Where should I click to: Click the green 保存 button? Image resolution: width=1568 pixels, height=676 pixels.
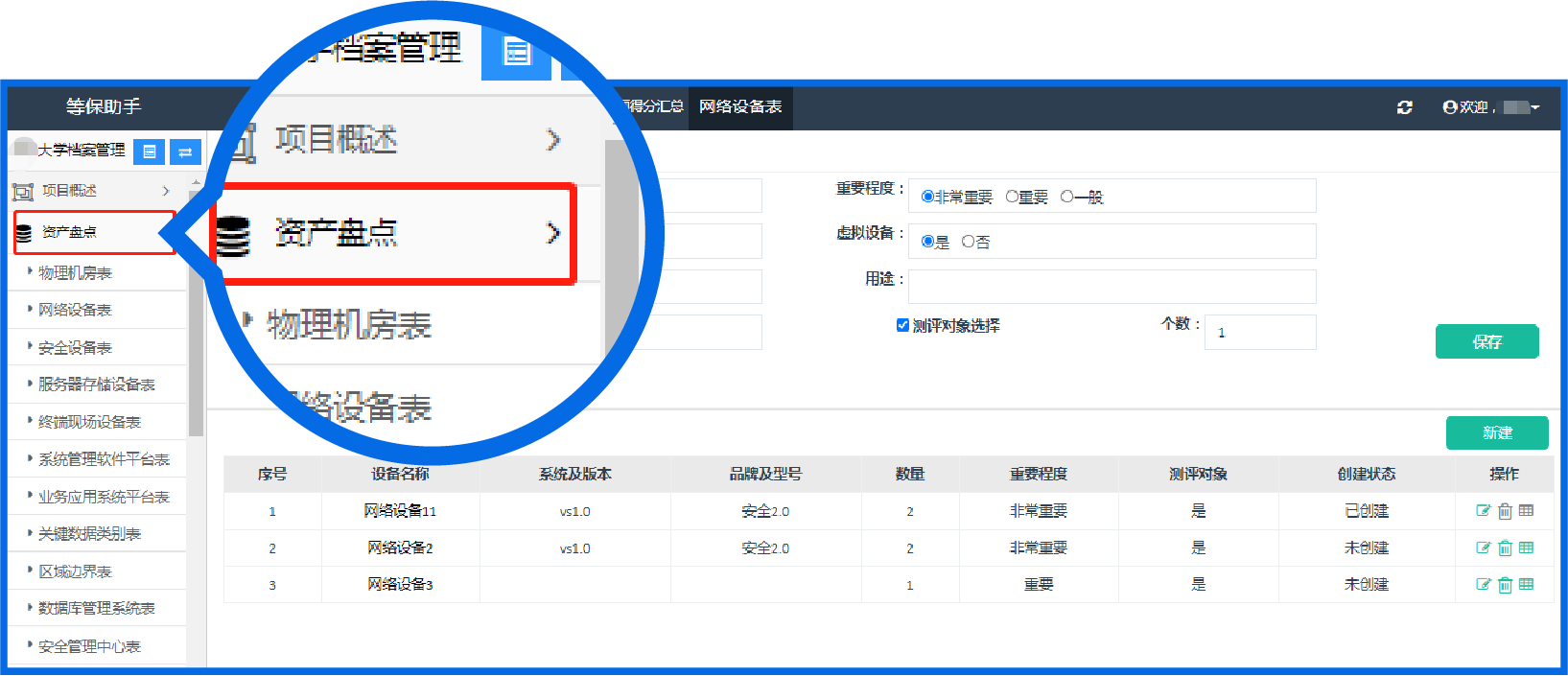(x=1486, y=341)
